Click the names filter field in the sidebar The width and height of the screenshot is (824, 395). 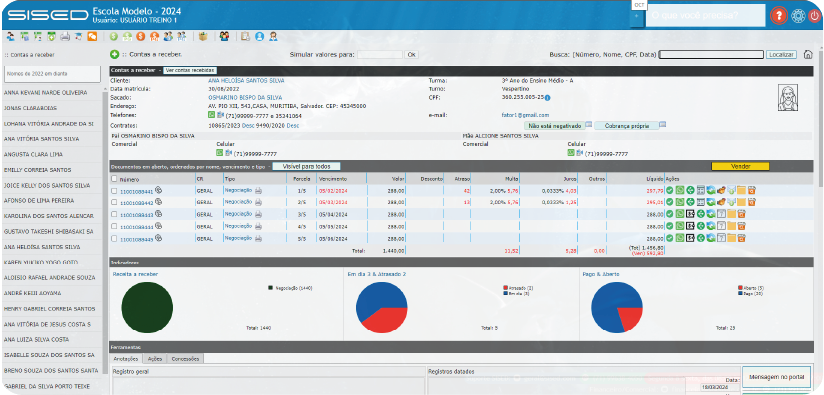[52, 74]
